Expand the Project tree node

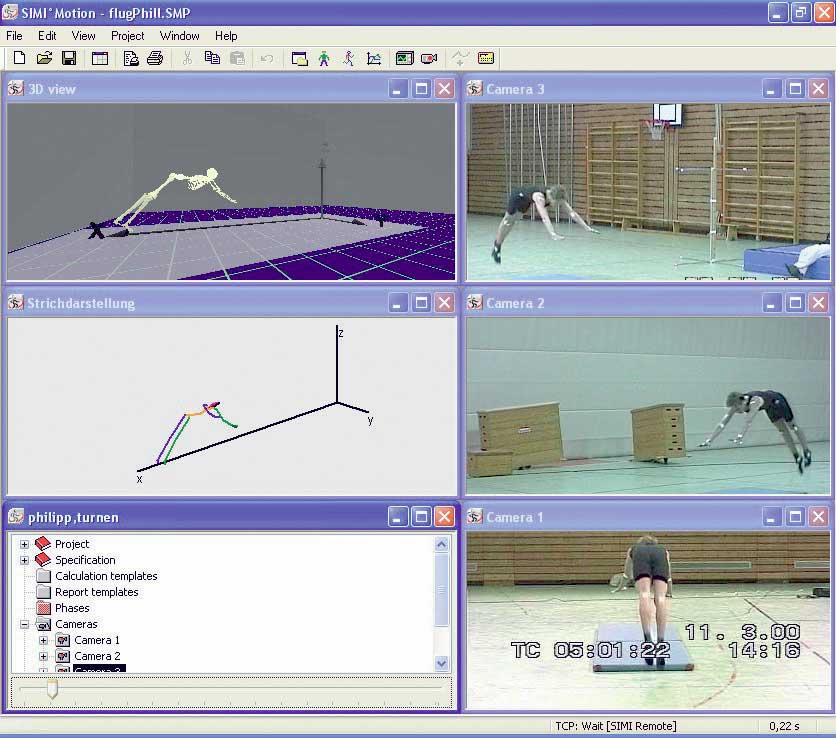(x=24, y=544)
